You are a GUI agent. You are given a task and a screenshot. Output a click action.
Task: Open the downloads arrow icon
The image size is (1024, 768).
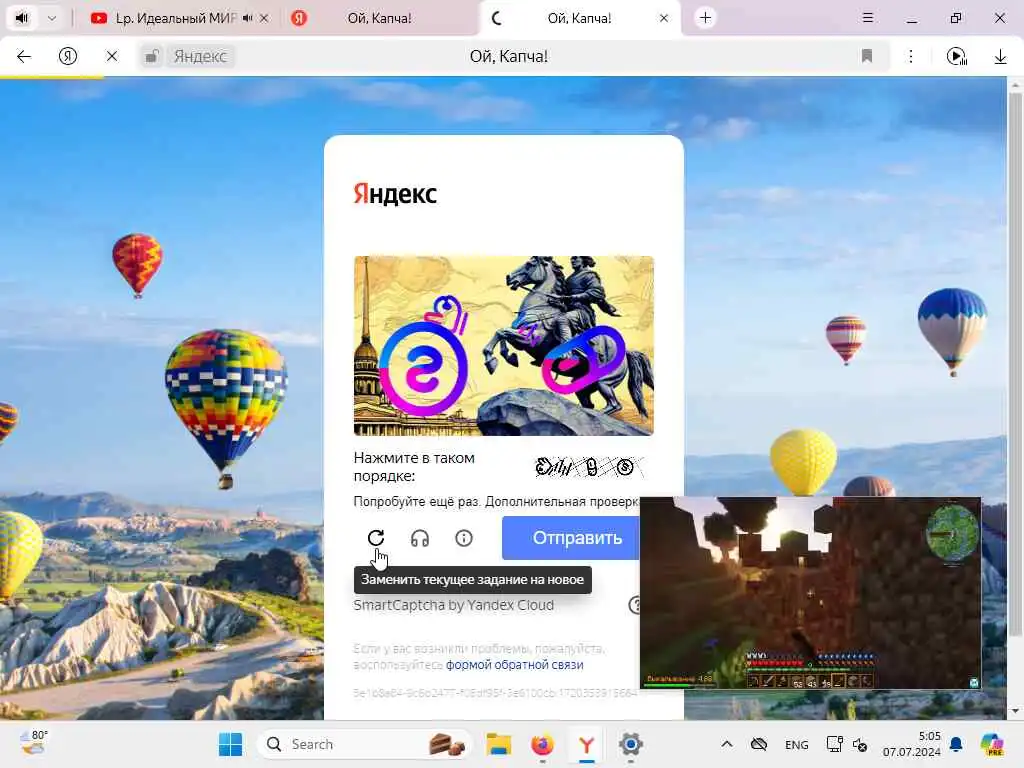pos(1000,57)
